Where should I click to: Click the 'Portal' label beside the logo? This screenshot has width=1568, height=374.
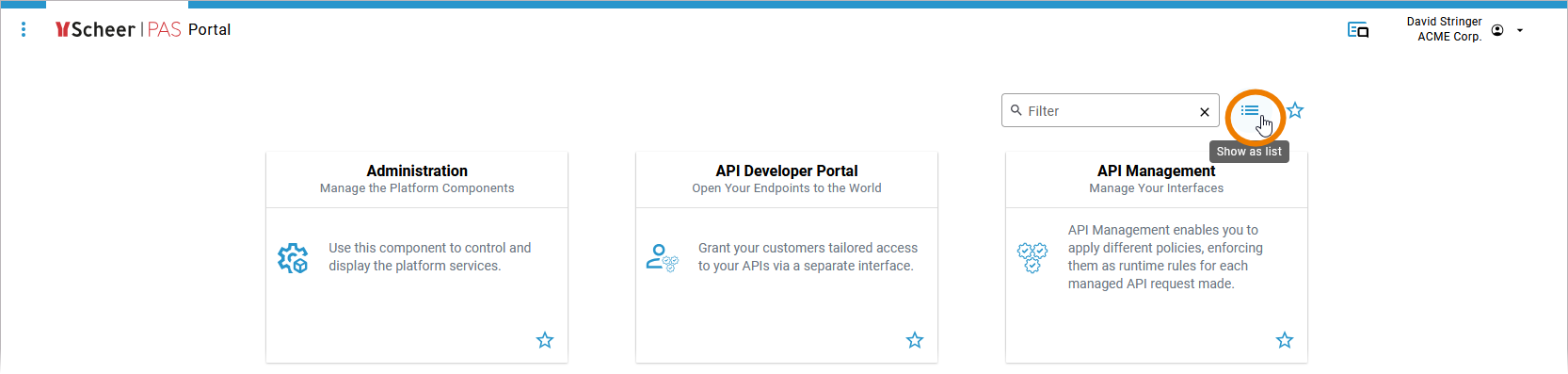tap(209, 29)
